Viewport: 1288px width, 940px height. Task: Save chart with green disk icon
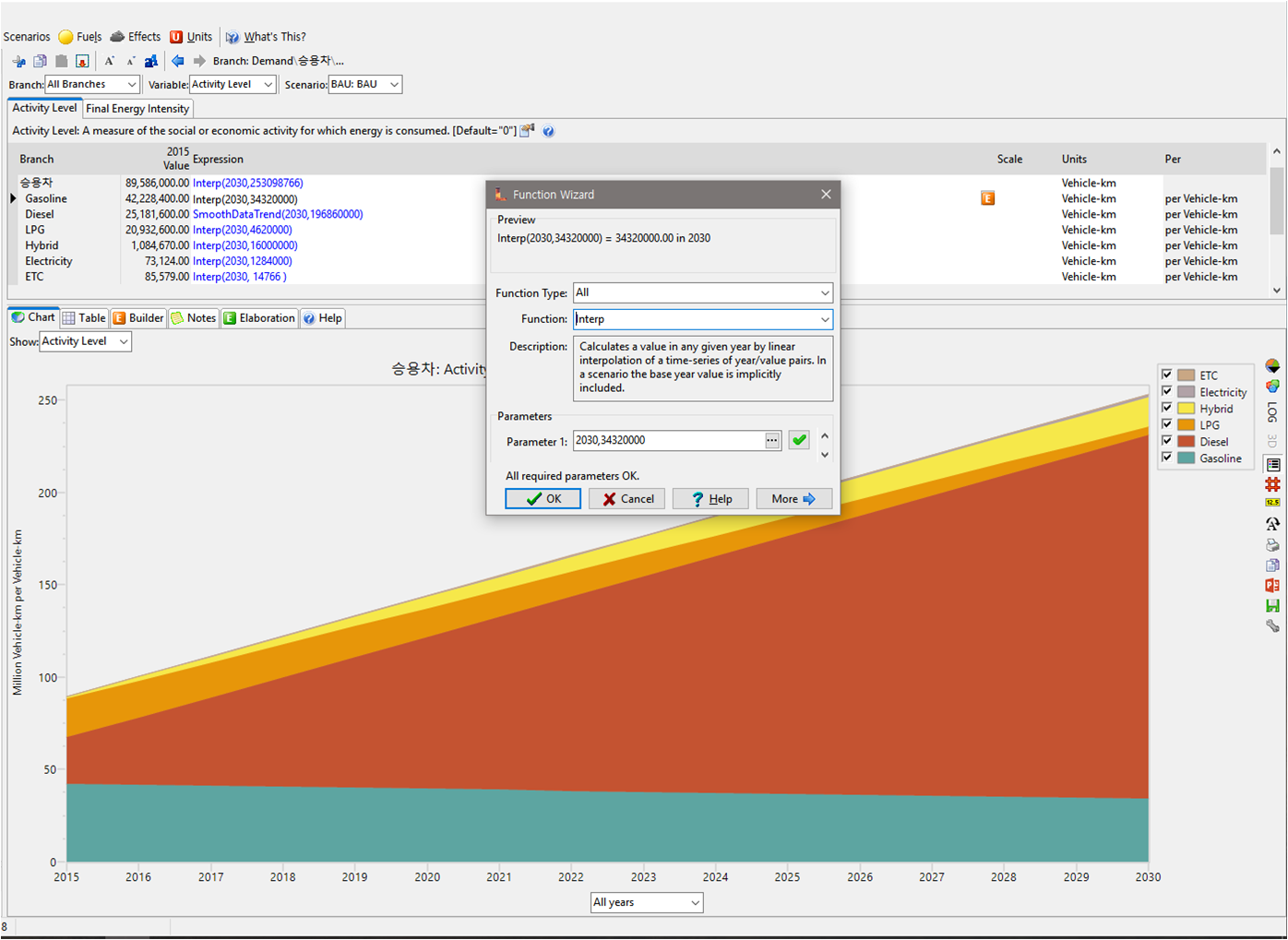[x=1272, y=605]
